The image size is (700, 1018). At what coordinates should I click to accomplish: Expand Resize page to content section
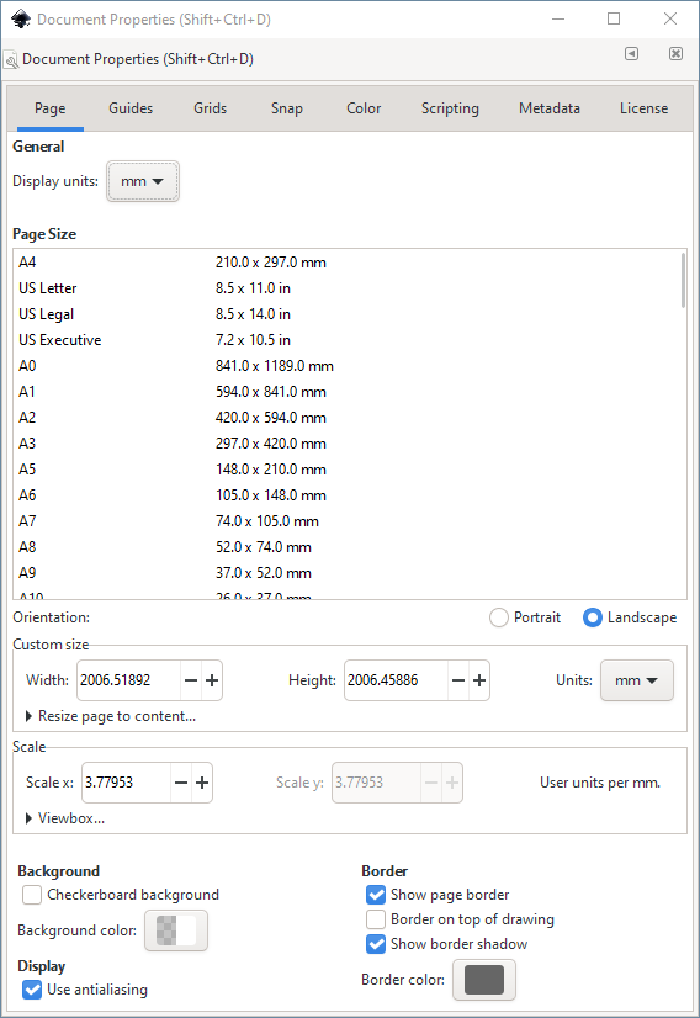[110, 716]
